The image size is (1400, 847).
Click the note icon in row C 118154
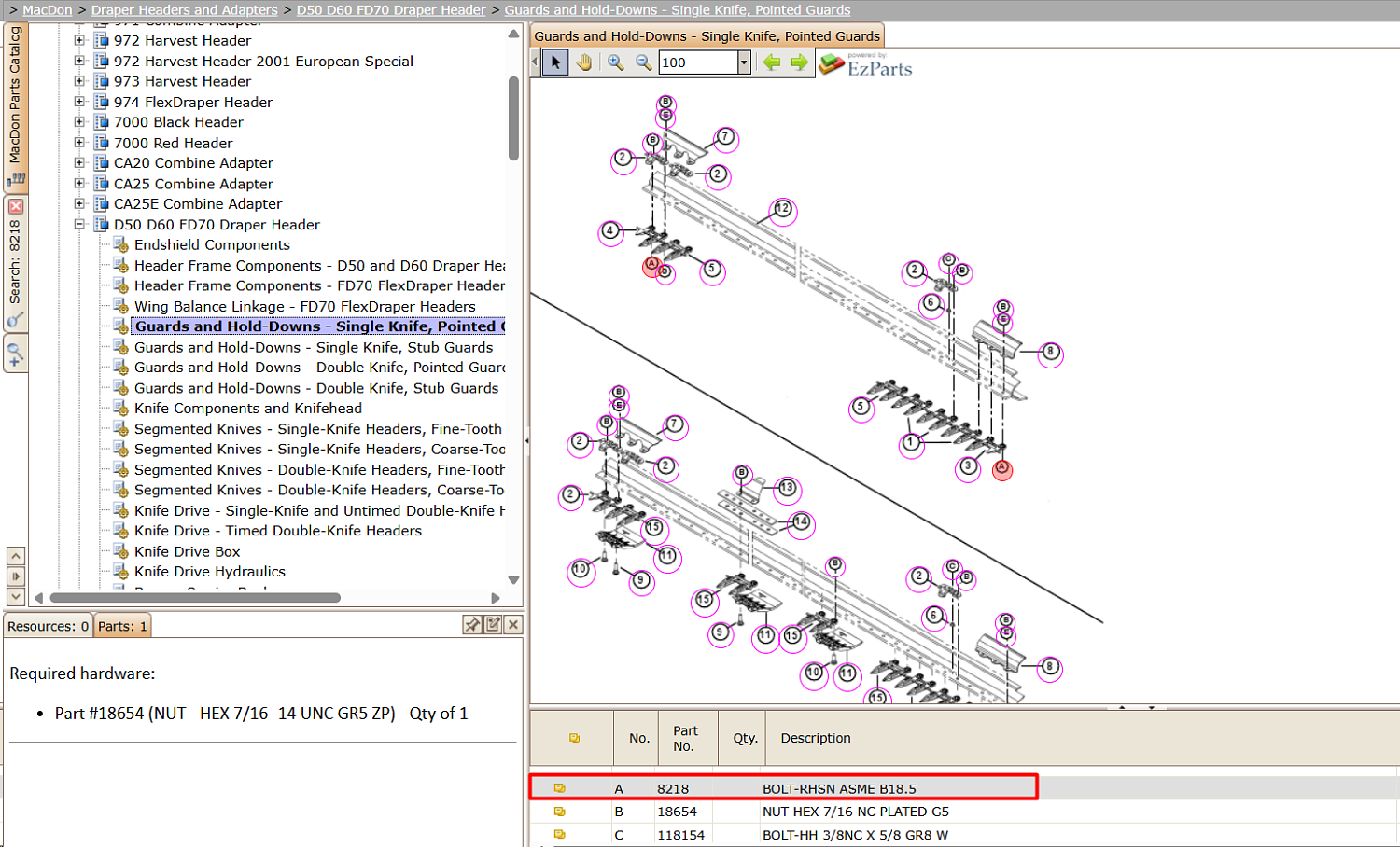(560, 835)
